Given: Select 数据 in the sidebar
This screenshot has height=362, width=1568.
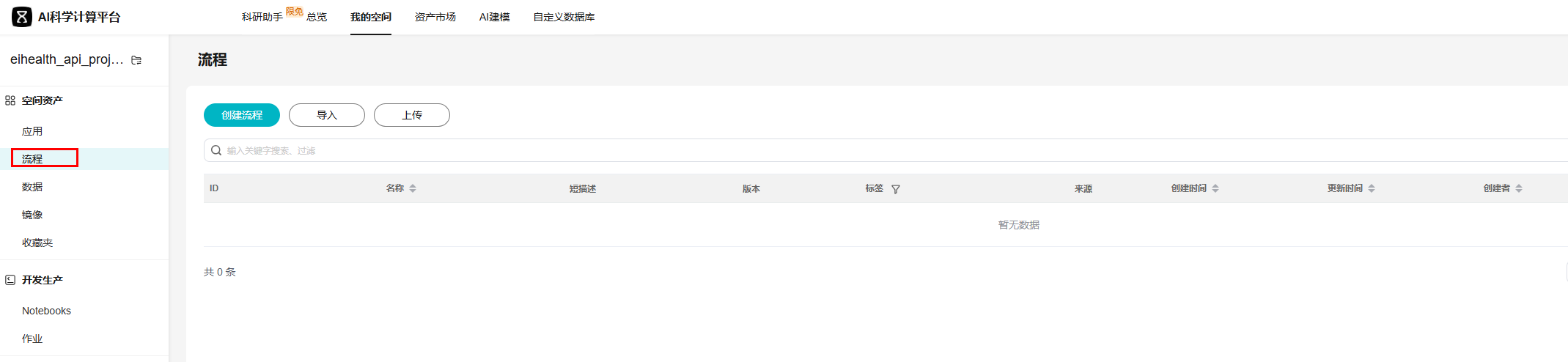Looking at the screenshot, I should click(32, 187).
